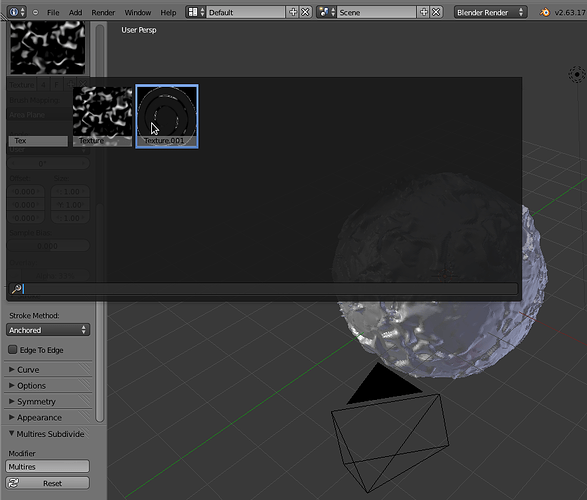Select the lamp object in viewport

pos(577,74)
